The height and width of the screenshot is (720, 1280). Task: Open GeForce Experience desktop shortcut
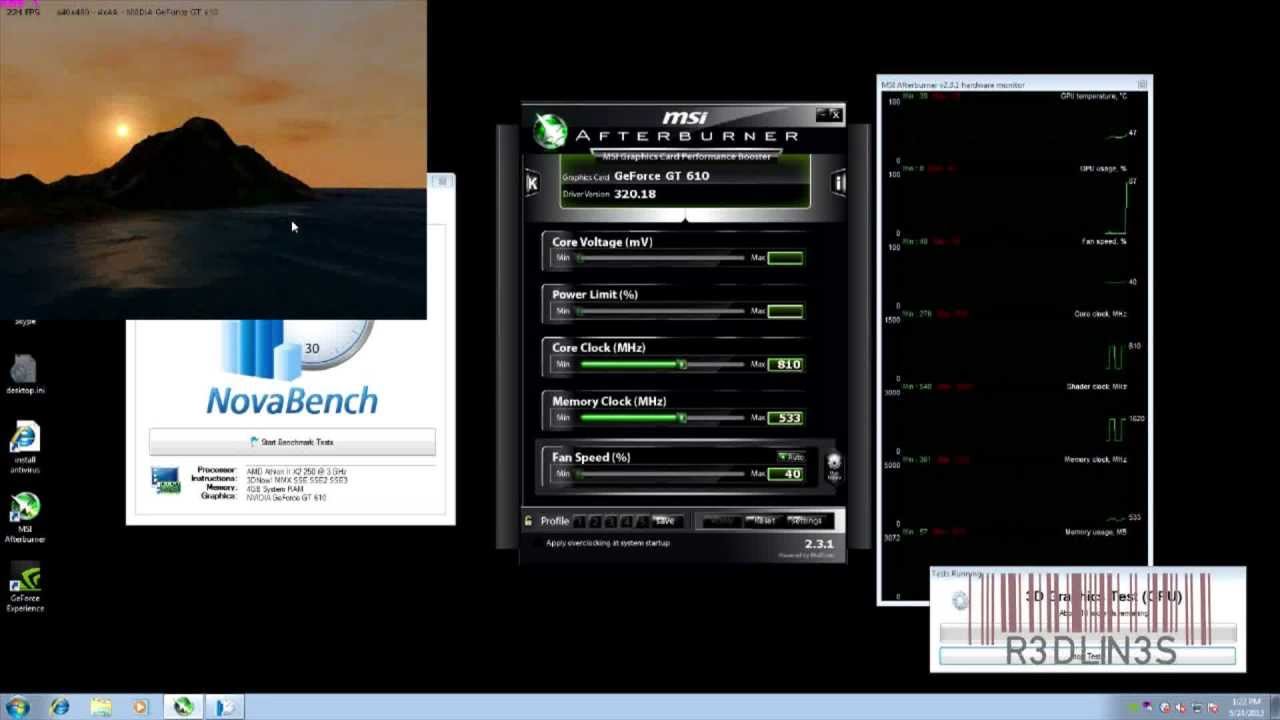pos(25,588)
